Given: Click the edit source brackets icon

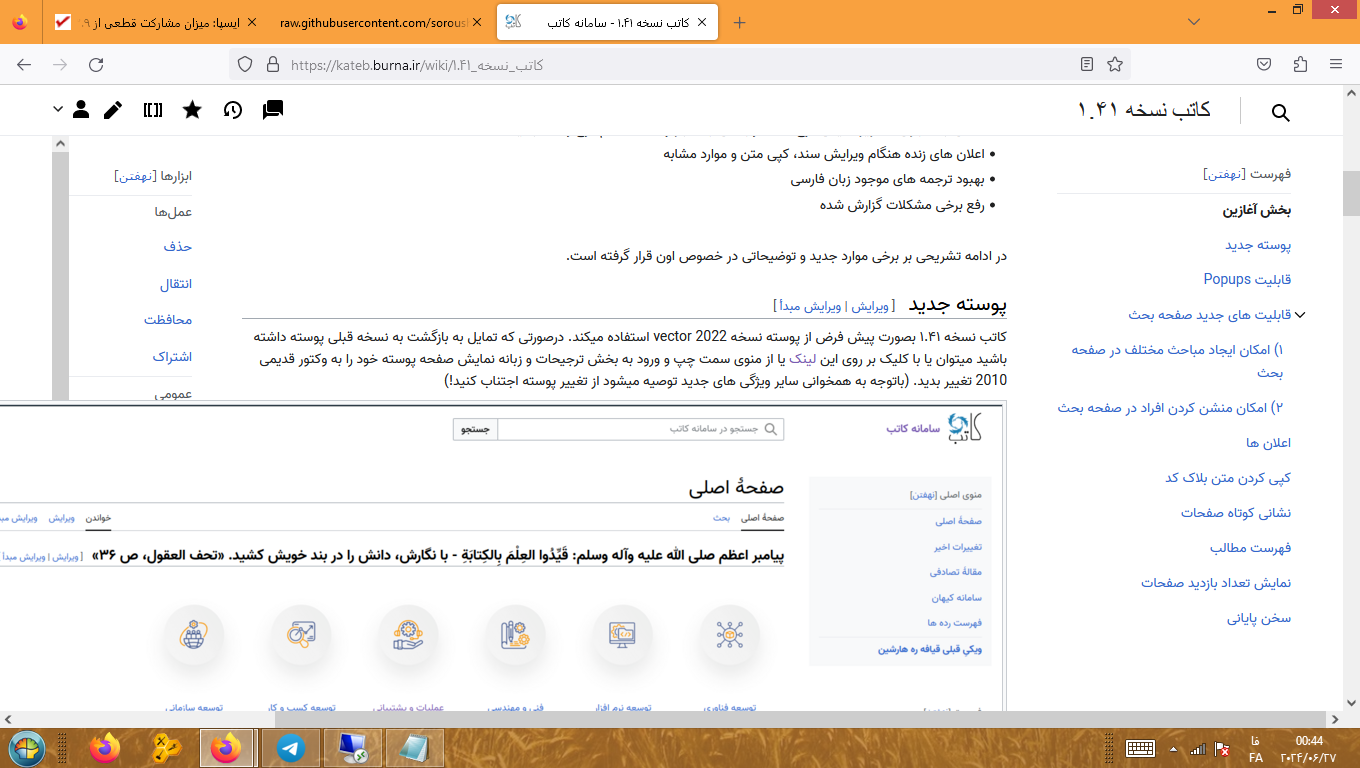Looking at the screenshot, I should click(x=153, y=110).
